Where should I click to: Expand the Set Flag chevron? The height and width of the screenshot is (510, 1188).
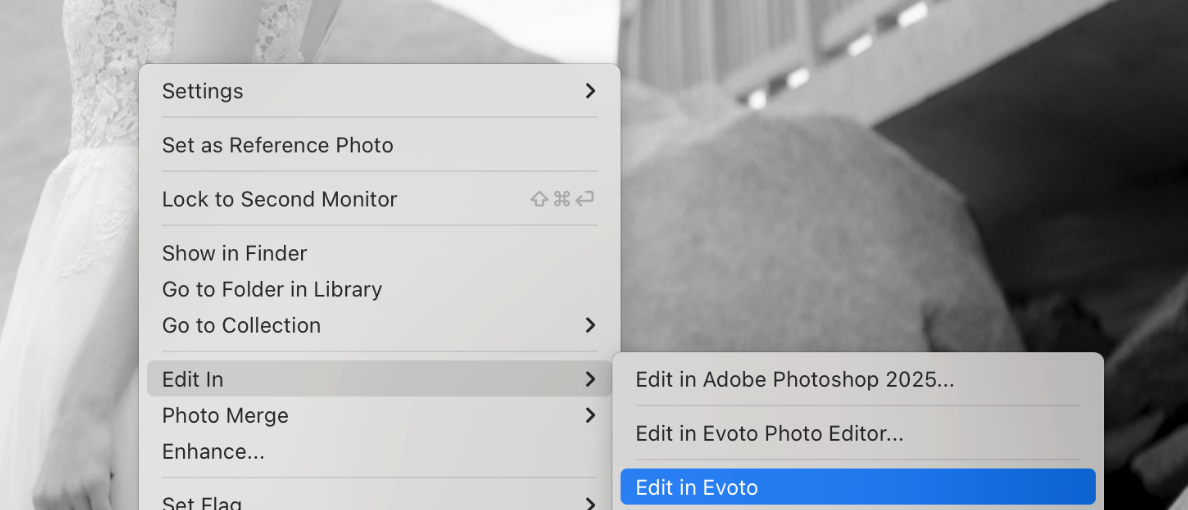[x=590, y=503]
